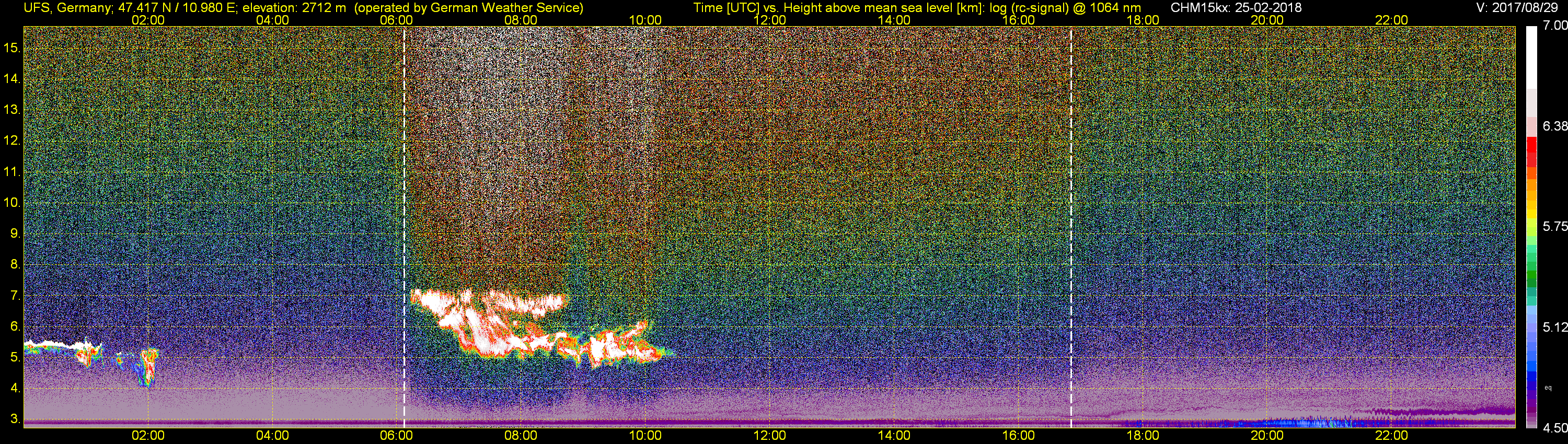1568x444 pixels.
Task: Click the "13." km height axis label
Action: point(12,110)
